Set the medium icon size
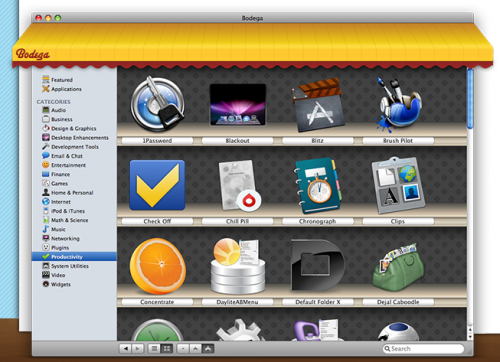This screenshot has height=362, width=500. (x=195, y=349)
